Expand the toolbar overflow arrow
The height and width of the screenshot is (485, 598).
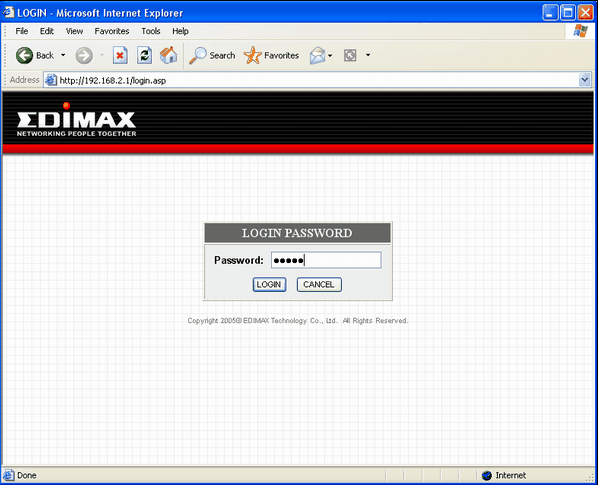[368, 55]
